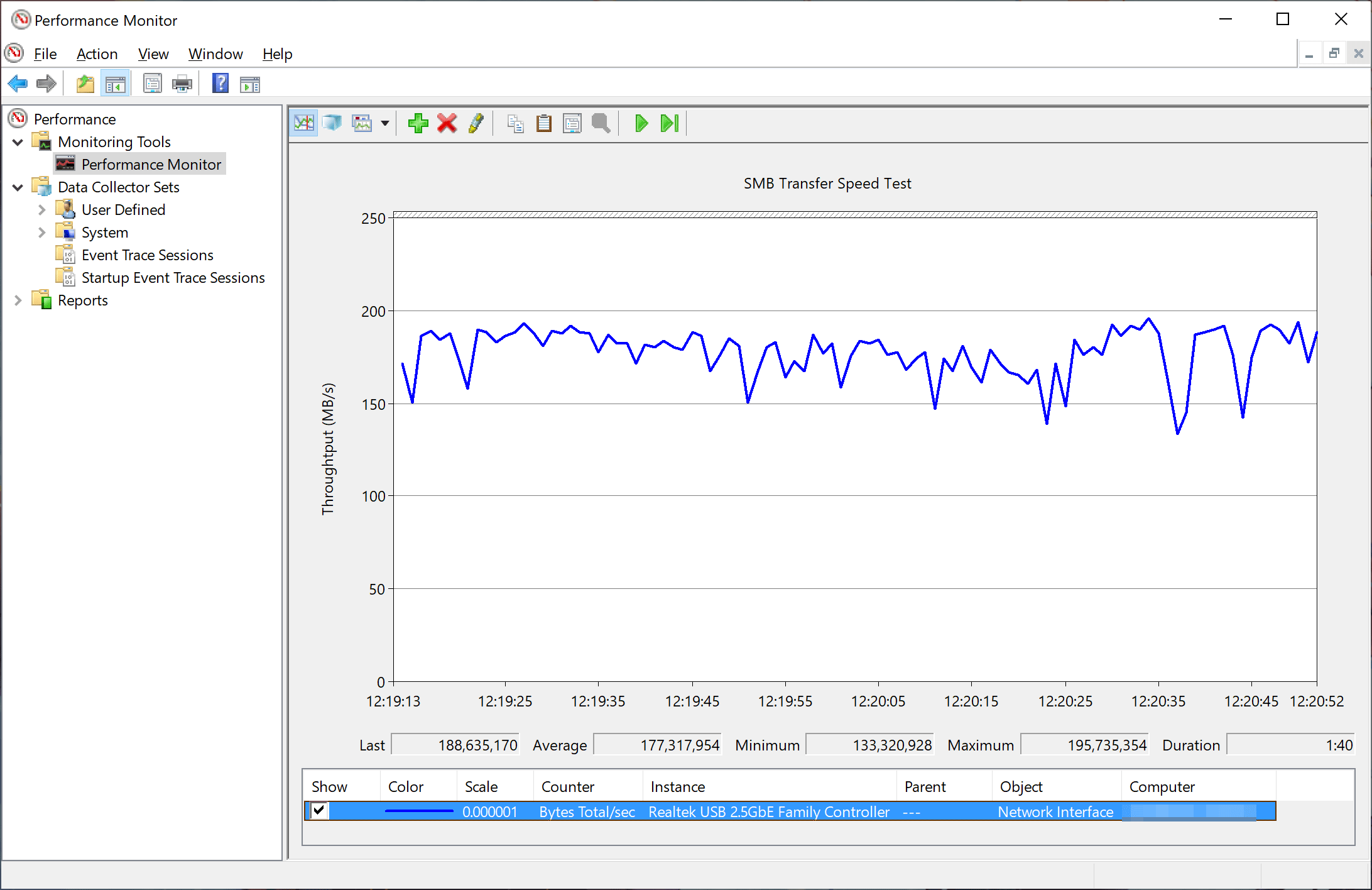Viewport: 1372px width, 890px height.
Task: Click the Paste Counter List clipboard icon
Action: (x=544, y=123)
